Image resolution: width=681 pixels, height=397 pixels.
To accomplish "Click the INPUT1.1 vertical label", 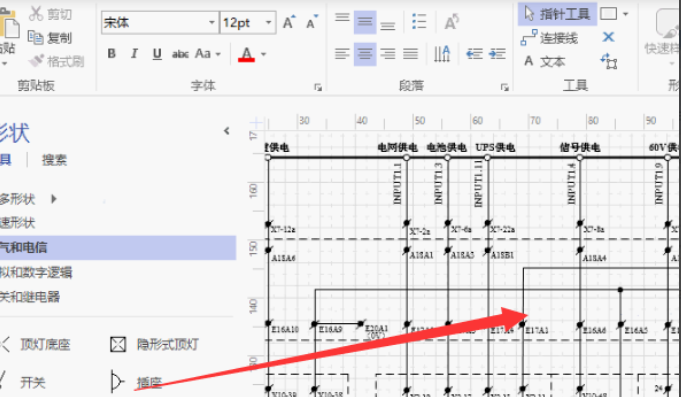I will pos(397,184).
